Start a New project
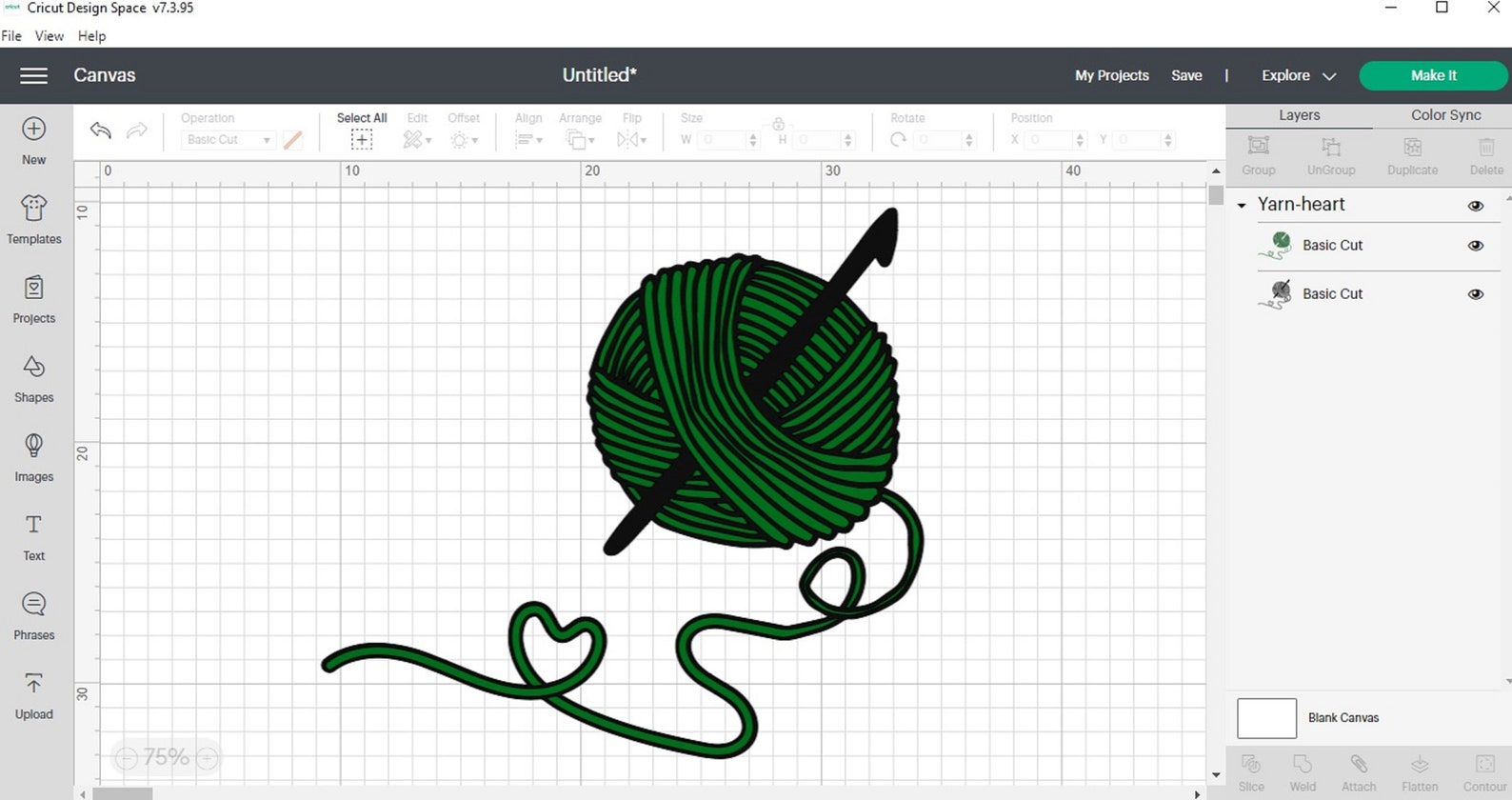1512x800 pixels. coord(33,141)
